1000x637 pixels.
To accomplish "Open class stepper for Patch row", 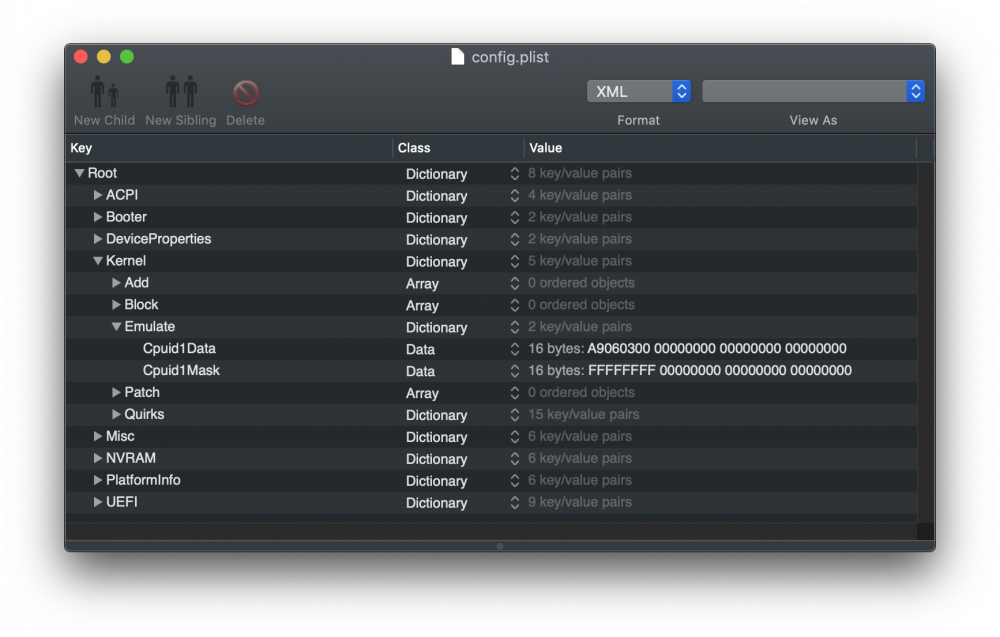I will [x=515, y=393].
